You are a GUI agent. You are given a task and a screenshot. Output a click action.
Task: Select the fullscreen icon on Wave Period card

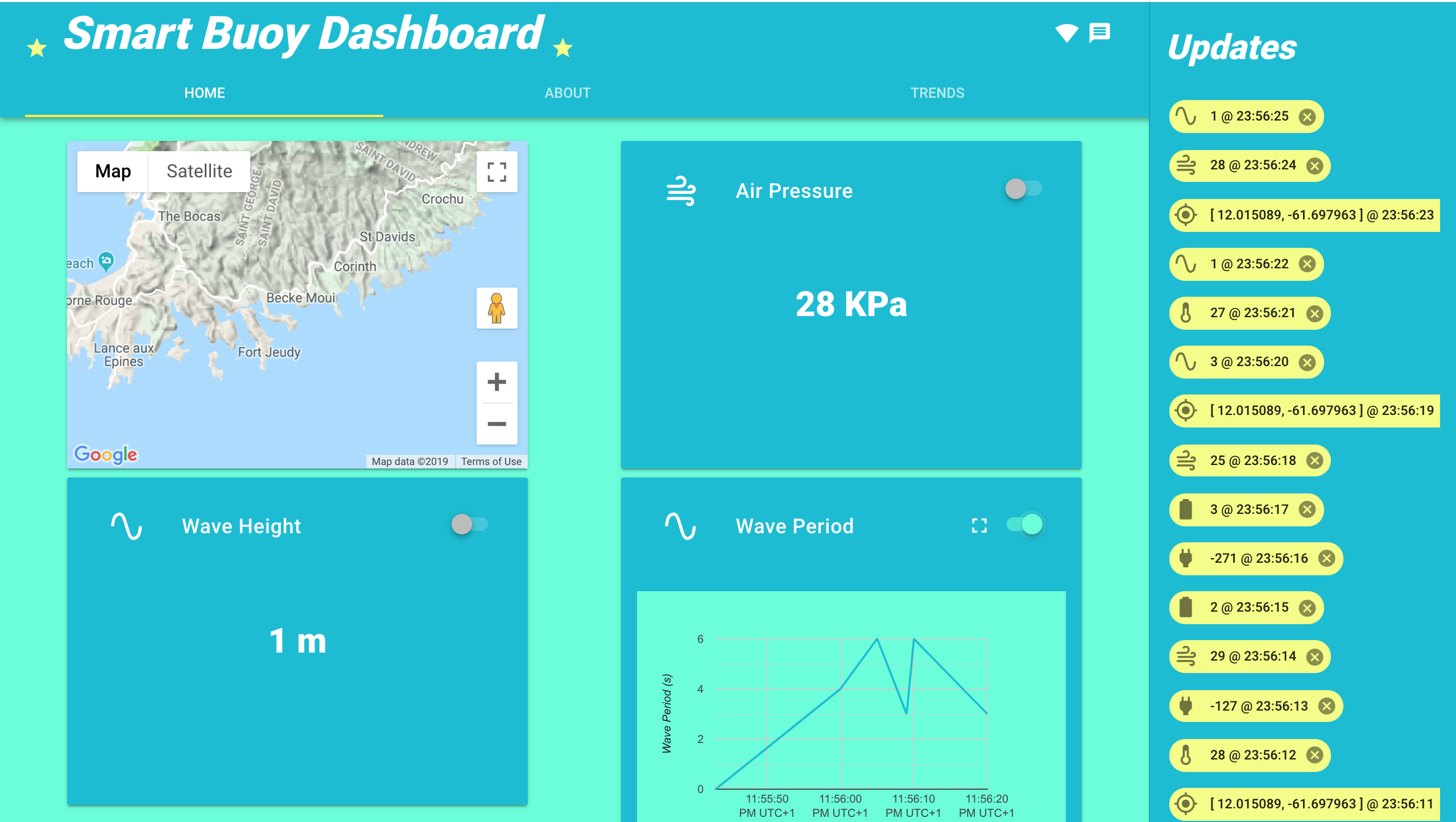click(979, 526)
